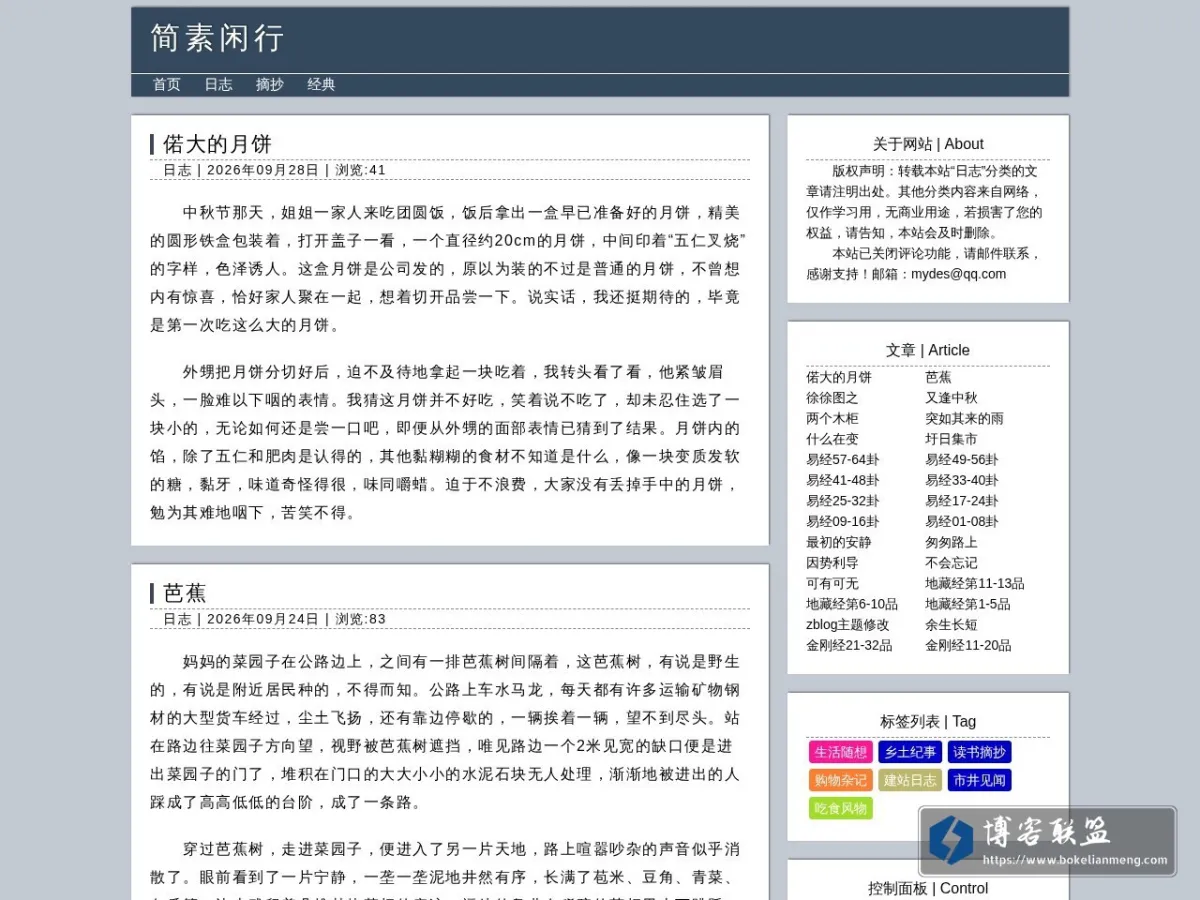Click the 浏览:41 view count
1200x900 pixels.
(360, 170)
